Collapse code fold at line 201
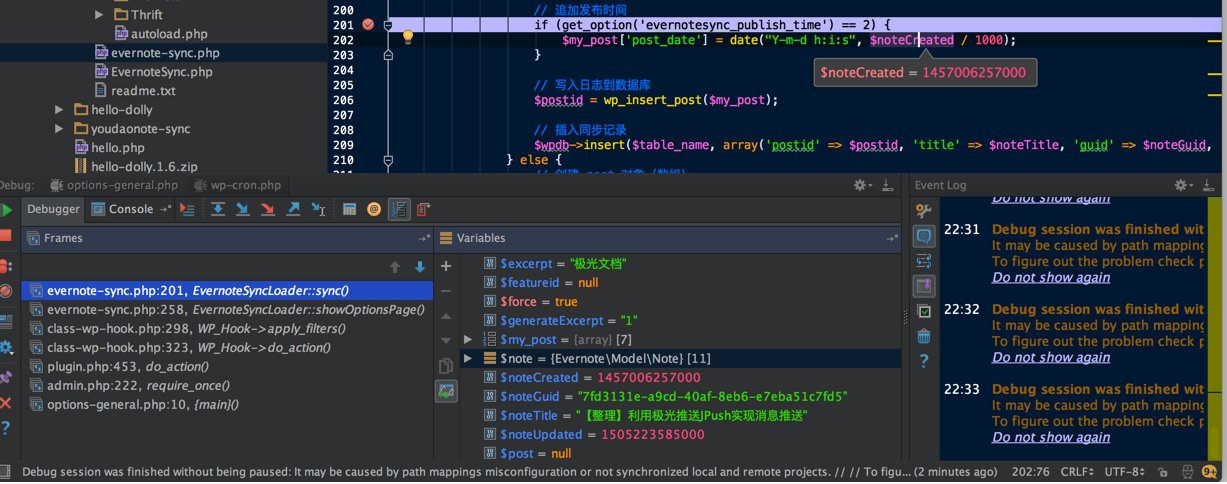Image resolution: width=1227 pixels, height=484 pixels. (388, 25)
